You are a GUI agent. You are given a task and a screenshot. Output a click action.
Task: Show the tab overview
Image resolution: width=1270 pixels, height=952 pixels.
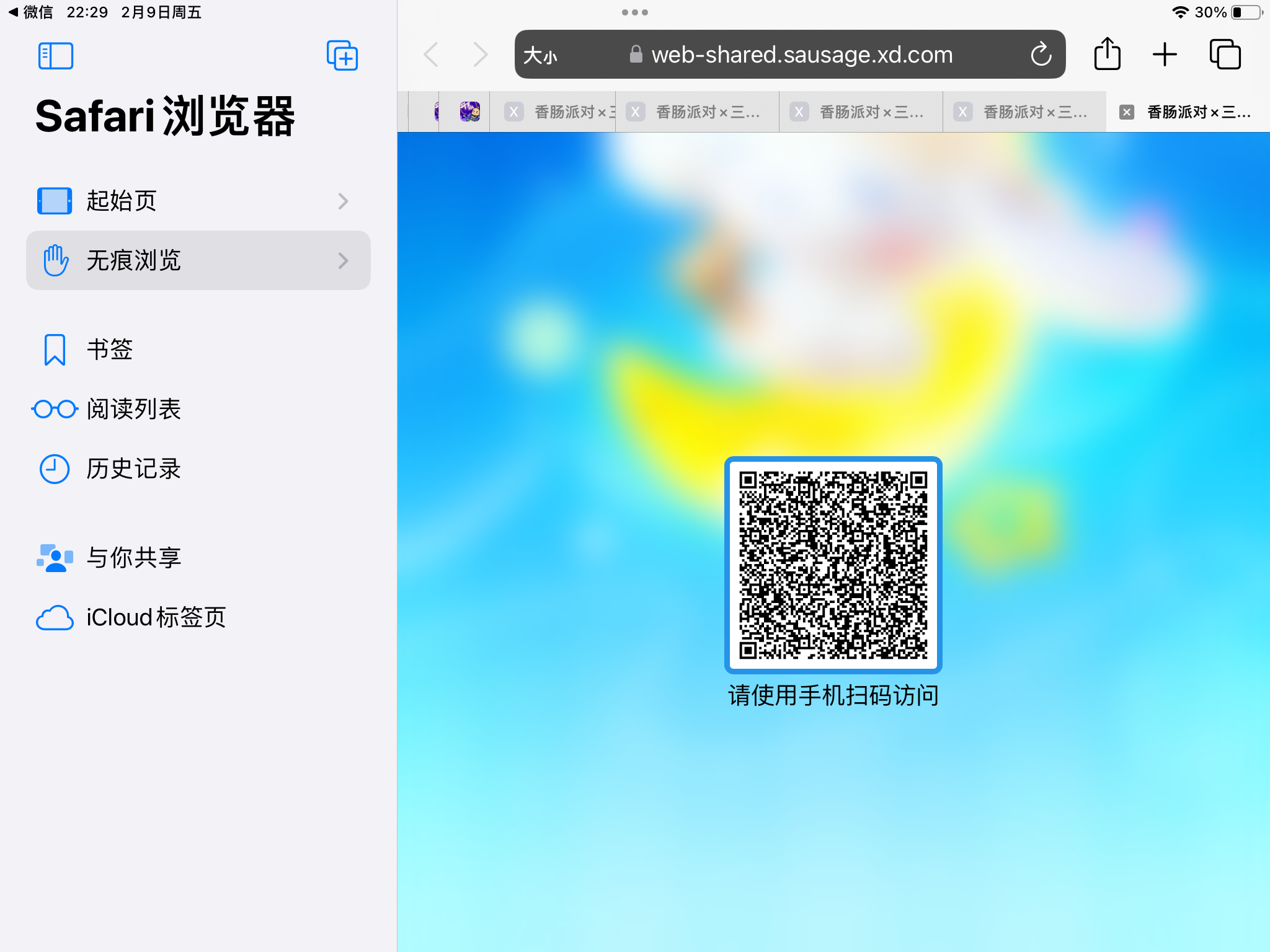1225,55
